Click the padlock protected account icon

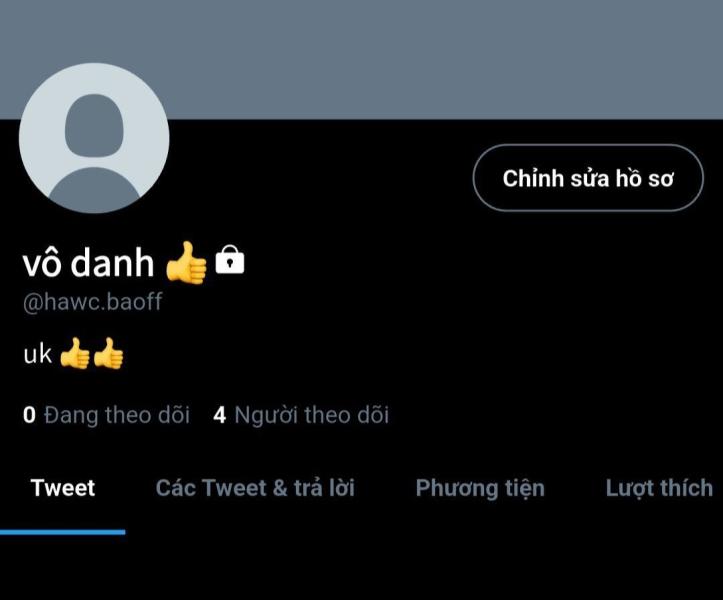tap(230, 260)
